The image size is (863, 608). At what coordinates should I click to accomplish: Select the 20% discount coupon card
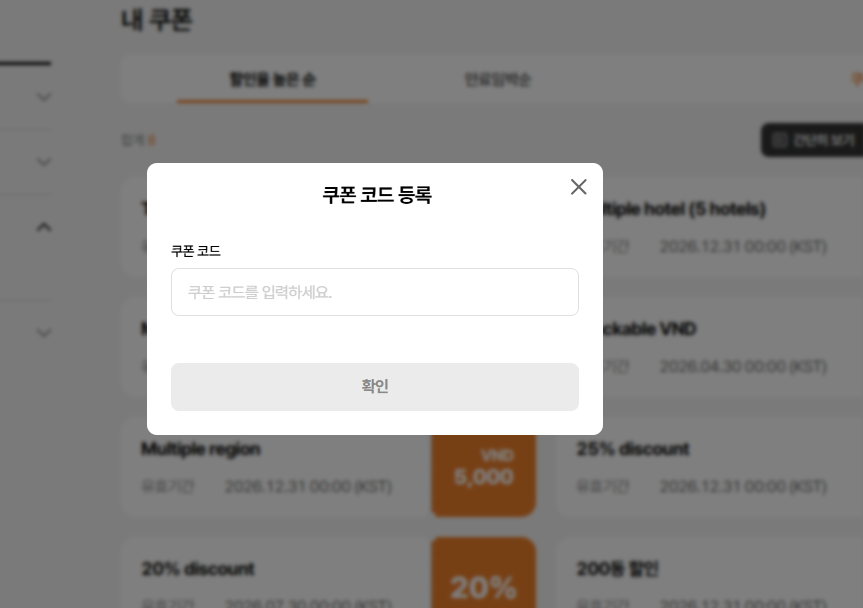pos(275,573)
